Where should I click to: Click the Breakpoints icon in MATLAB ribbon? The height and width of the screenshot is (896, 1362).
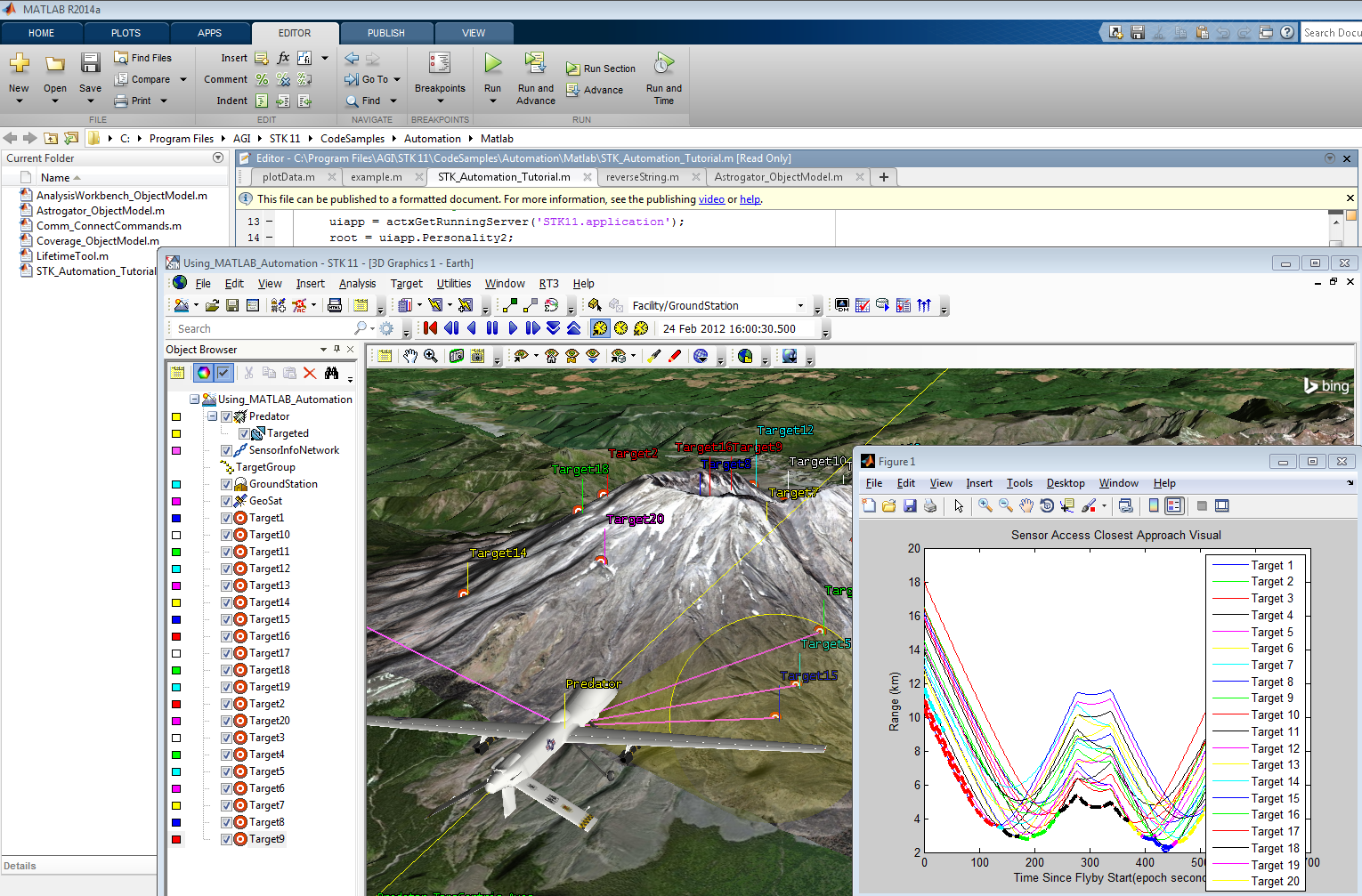click(x=440, y=63)
